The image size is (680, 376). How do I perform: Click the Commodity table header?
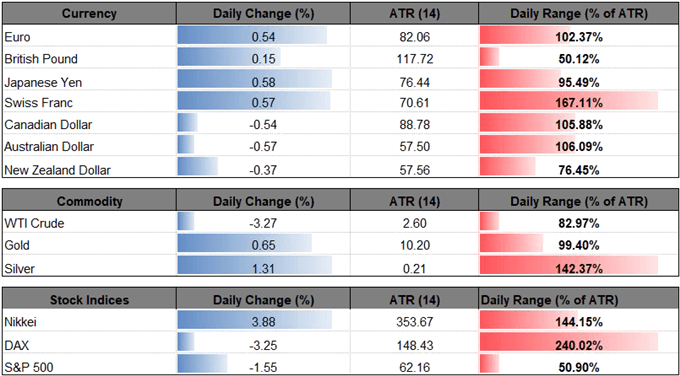click(x=89, y=201)
